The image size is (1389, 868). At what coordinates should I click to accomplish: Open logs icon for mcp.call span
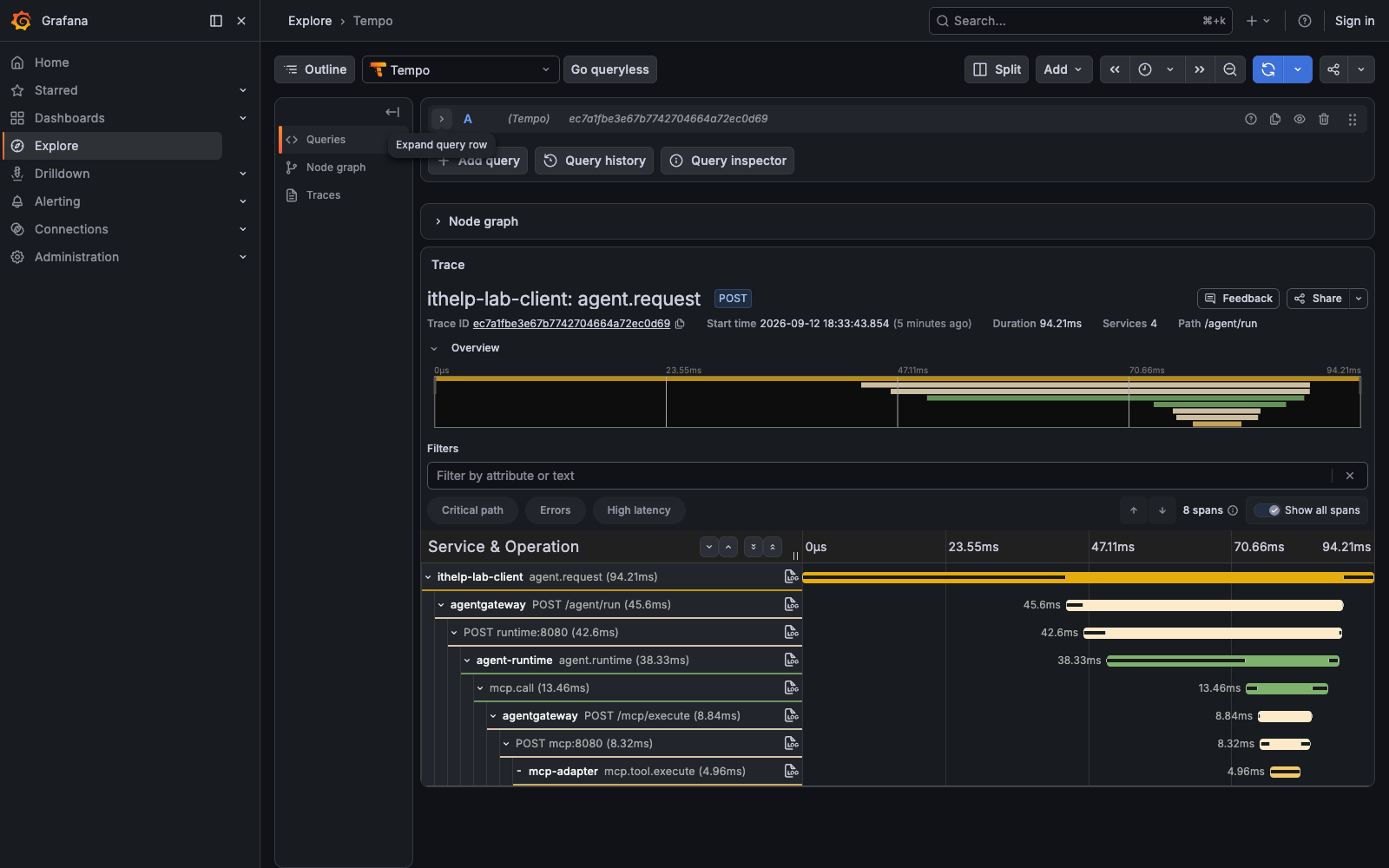click(791, 687)
